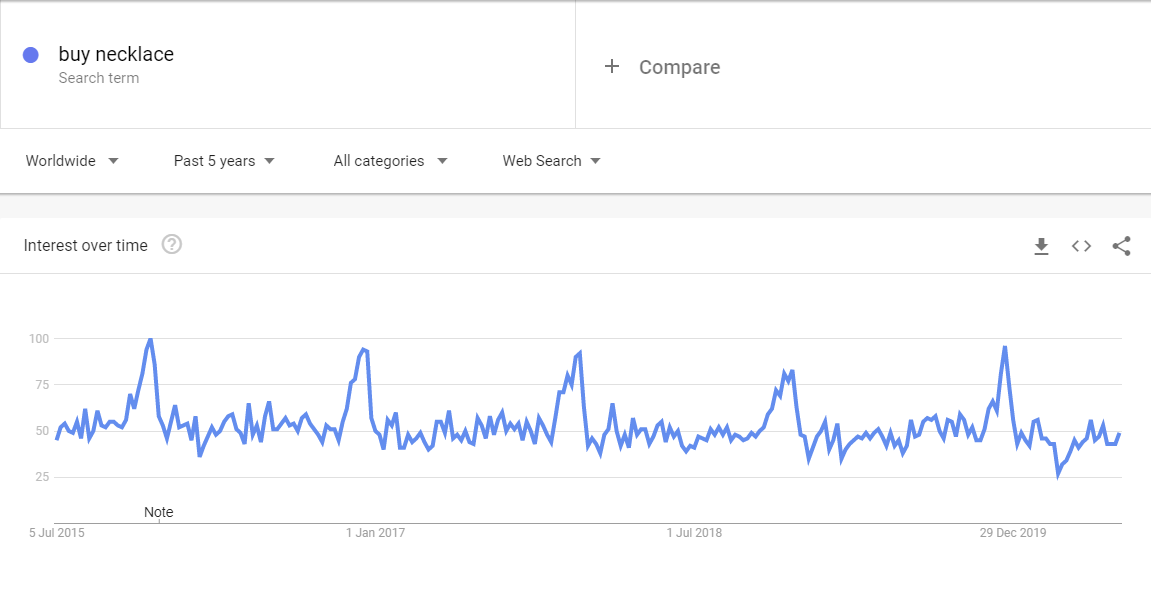The height and width of the screenshot is (599, 1151).
Task: Click the chart peak near 100
Action: pos(150,340)
